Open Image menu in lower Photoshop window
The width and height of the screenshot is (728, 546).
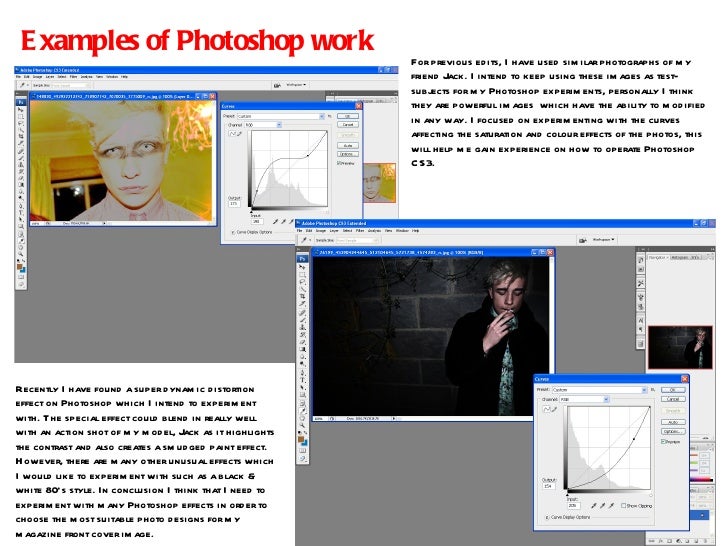[x=321, y=230]
